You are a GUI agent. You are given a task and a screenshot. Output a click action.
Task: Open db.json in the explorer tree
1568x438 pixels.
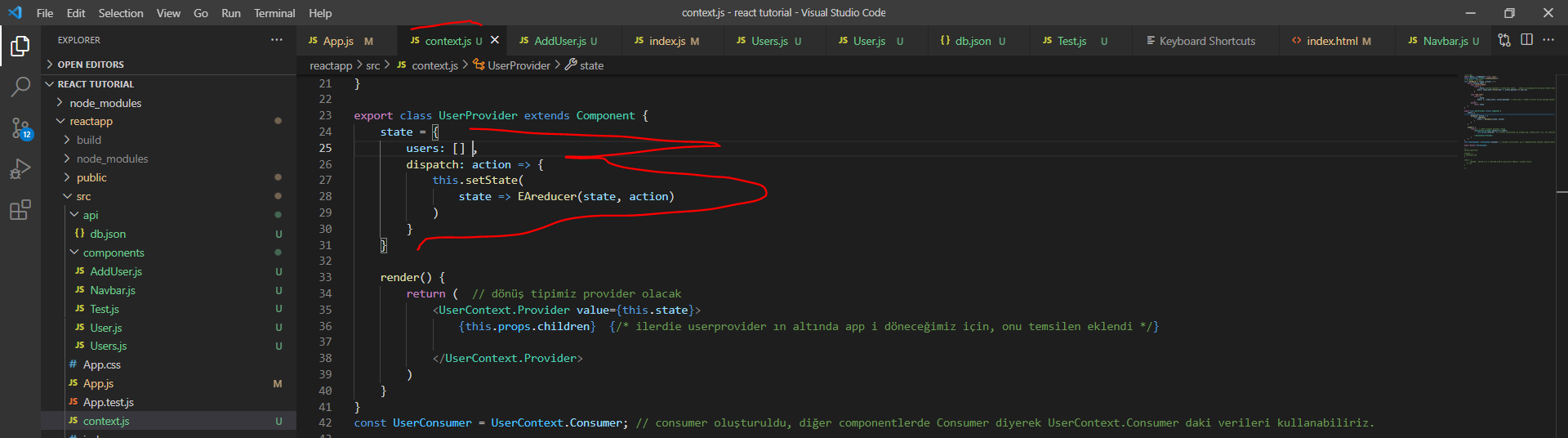coord(108,234)
